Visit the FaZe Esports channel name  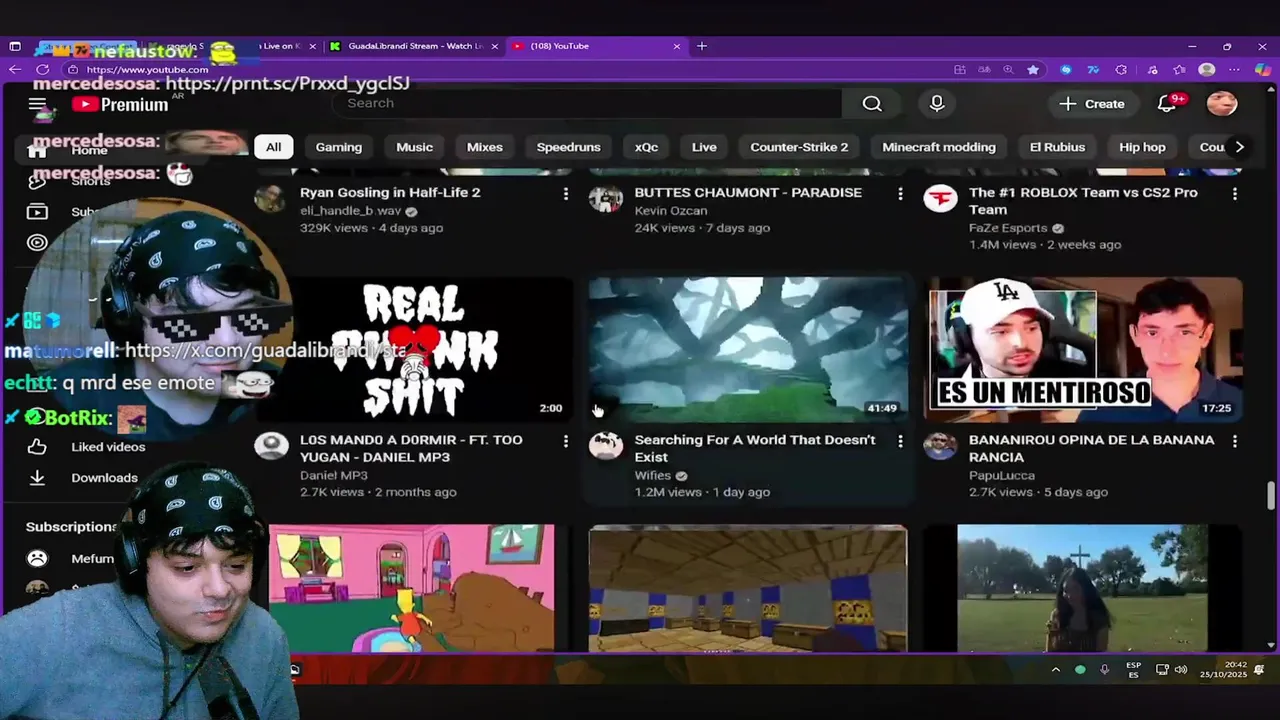(1009, 228)
